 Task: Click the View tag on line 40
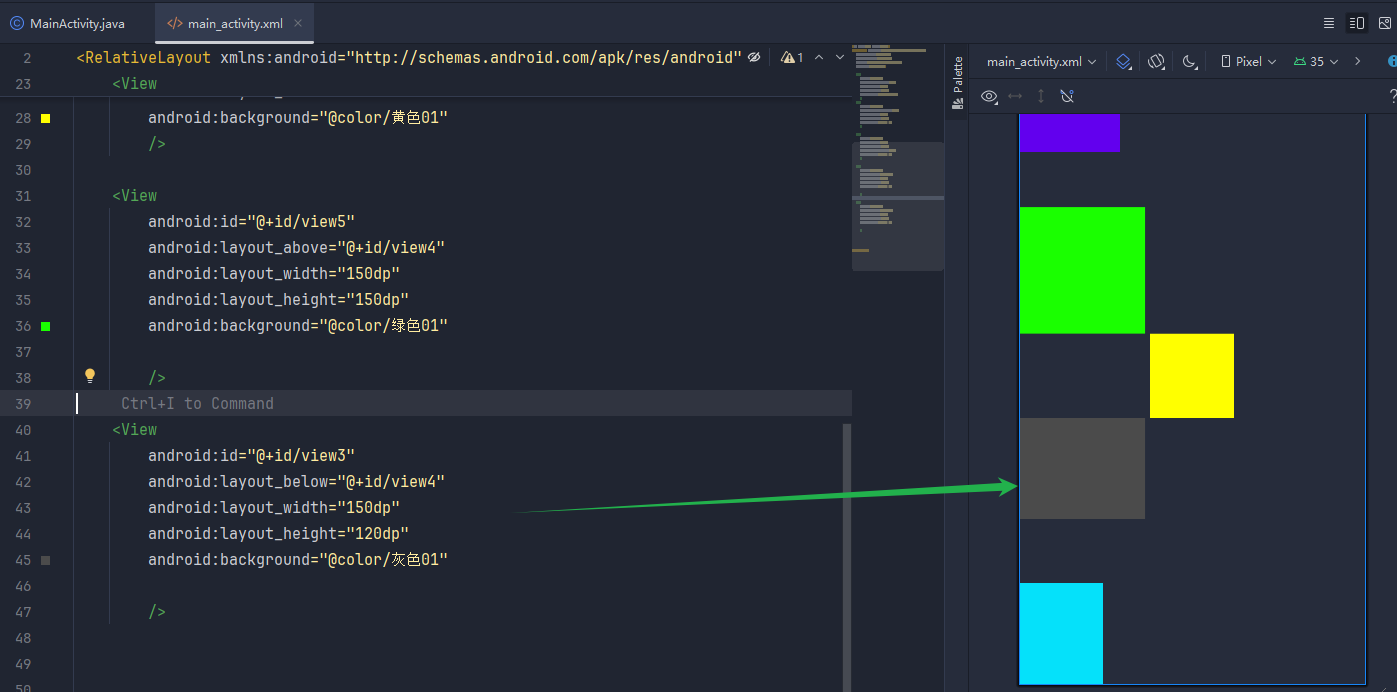click(x=135, y=430)
